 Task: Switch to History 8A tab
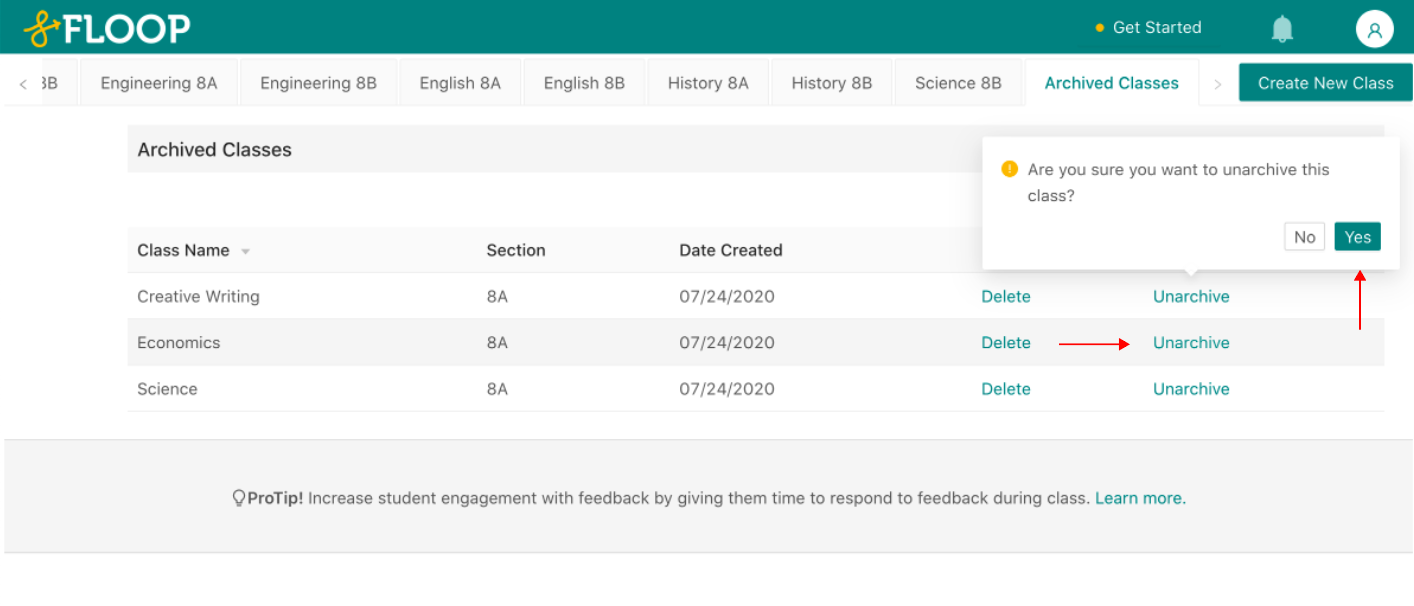pyautogui.click(x=708, y=83)
